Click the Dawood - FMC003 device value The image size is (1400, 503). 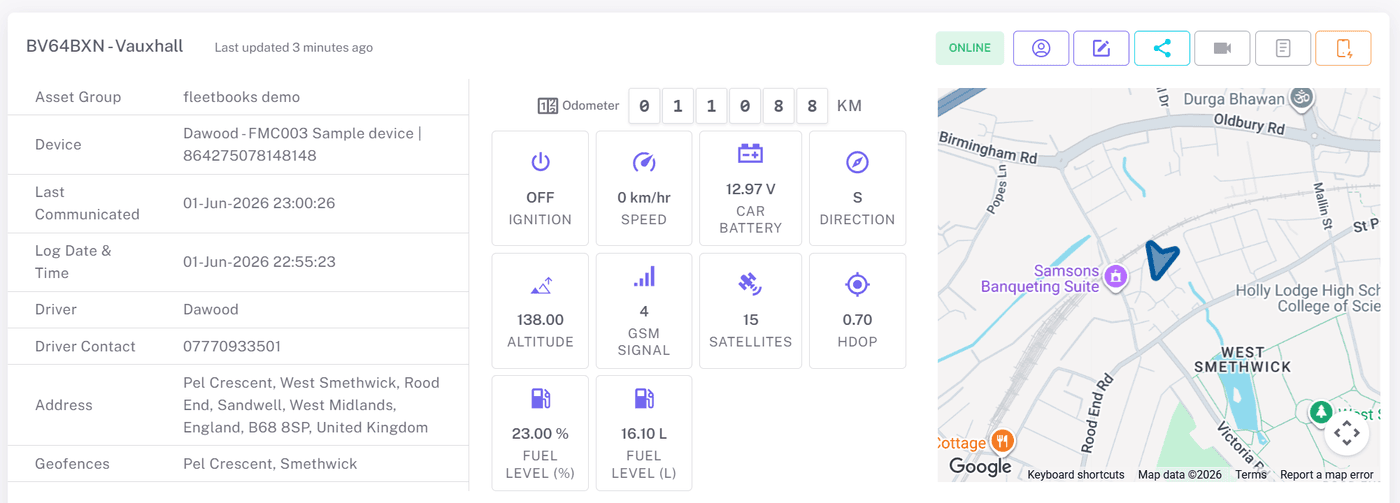(302, 144)
